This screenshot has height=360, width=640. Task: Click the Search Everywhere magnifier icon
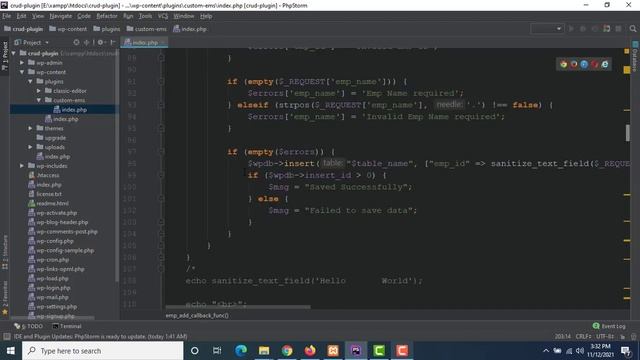pos(633,29)
